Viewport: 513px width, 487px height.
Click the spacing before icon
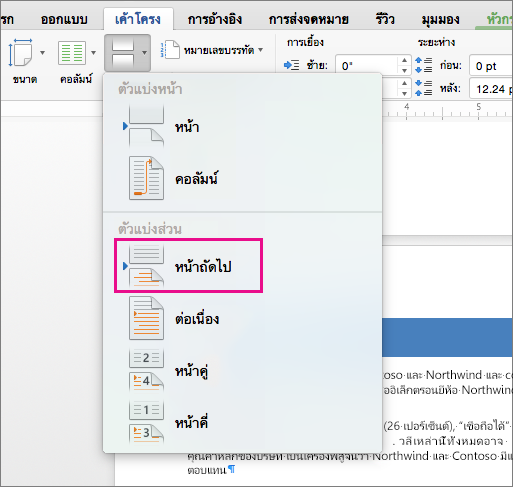click(x=423, y=65)
